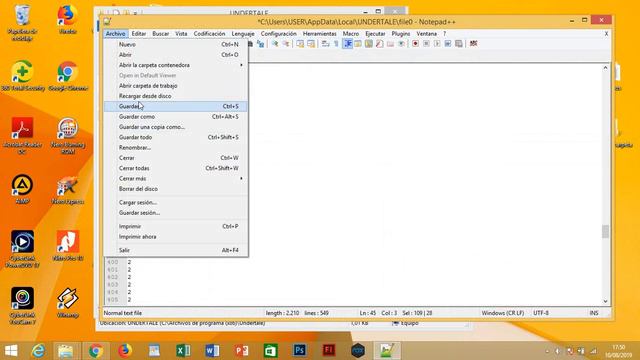640x360 pixels.
Task: Choose Cargar sesión... entry
Action: [176, 202]
